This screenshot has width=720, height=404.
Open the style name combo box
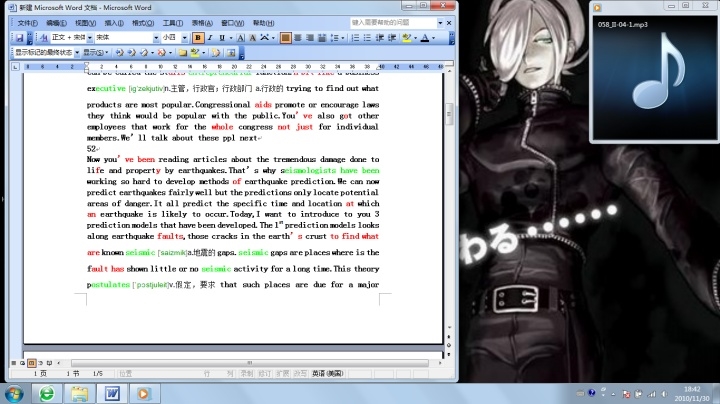click(x=72, y=38)
